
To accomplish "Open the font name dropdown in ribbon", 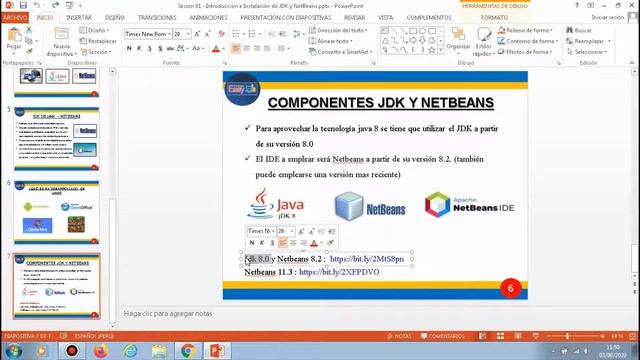I will tap(169, 34).
